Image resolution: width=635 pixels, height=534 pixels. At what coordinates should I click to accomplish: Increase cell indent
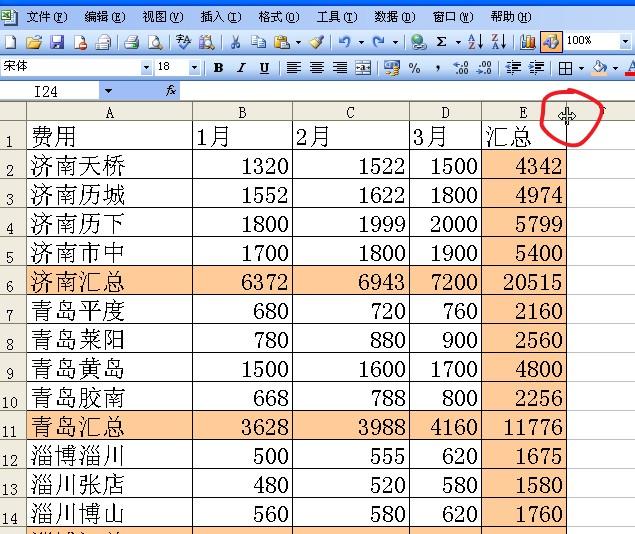[537, 68]
